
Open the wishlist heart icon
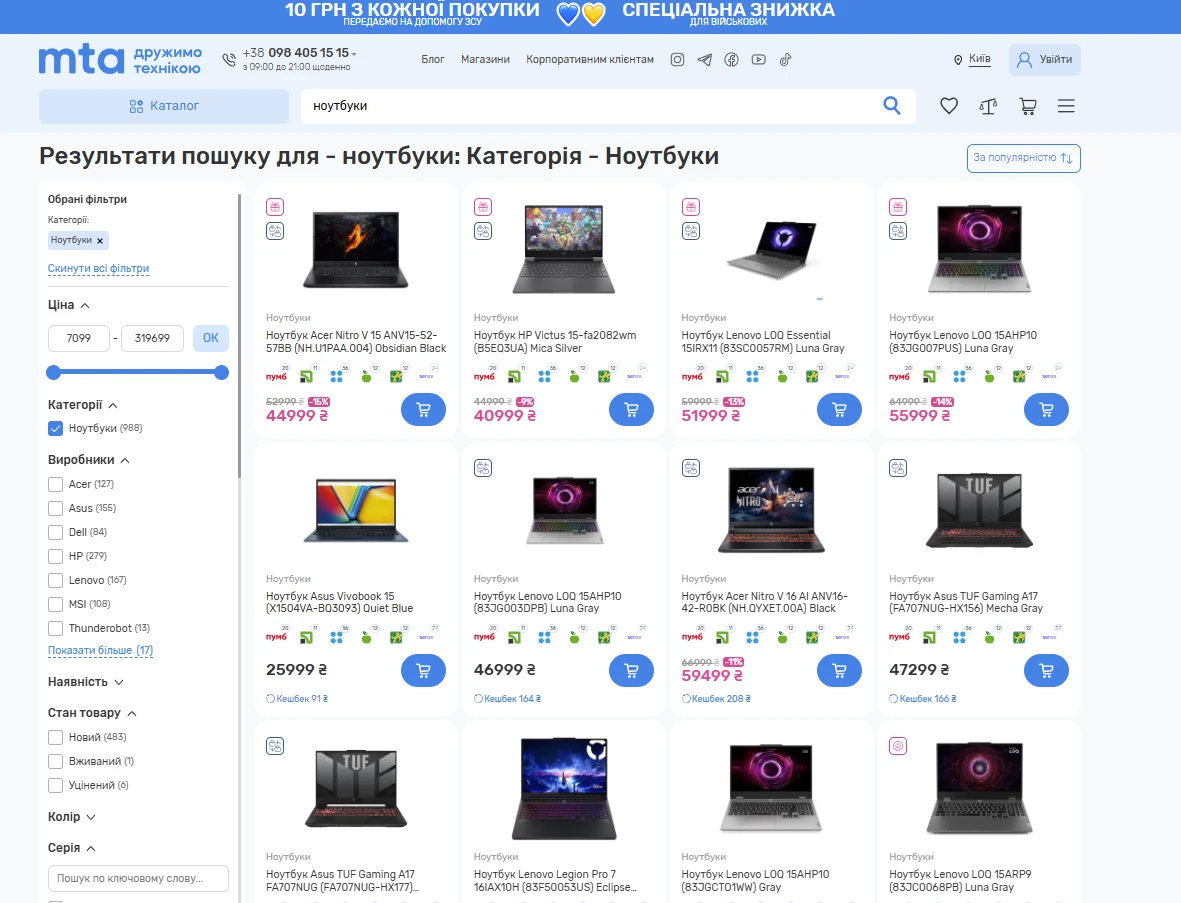[x=949, y=106]
